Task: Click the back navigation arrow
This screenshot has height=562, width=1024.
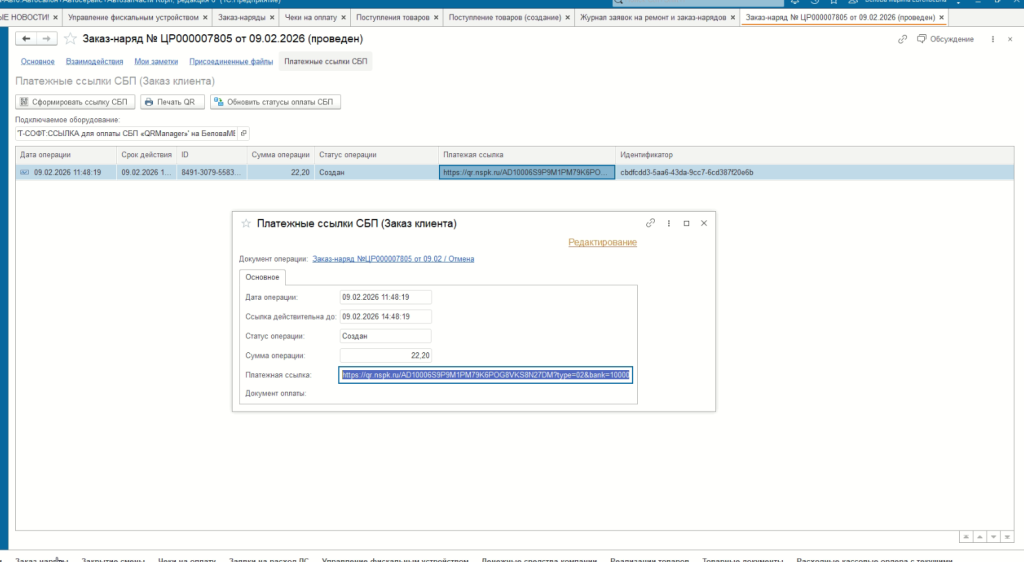Action: [28, 38]
